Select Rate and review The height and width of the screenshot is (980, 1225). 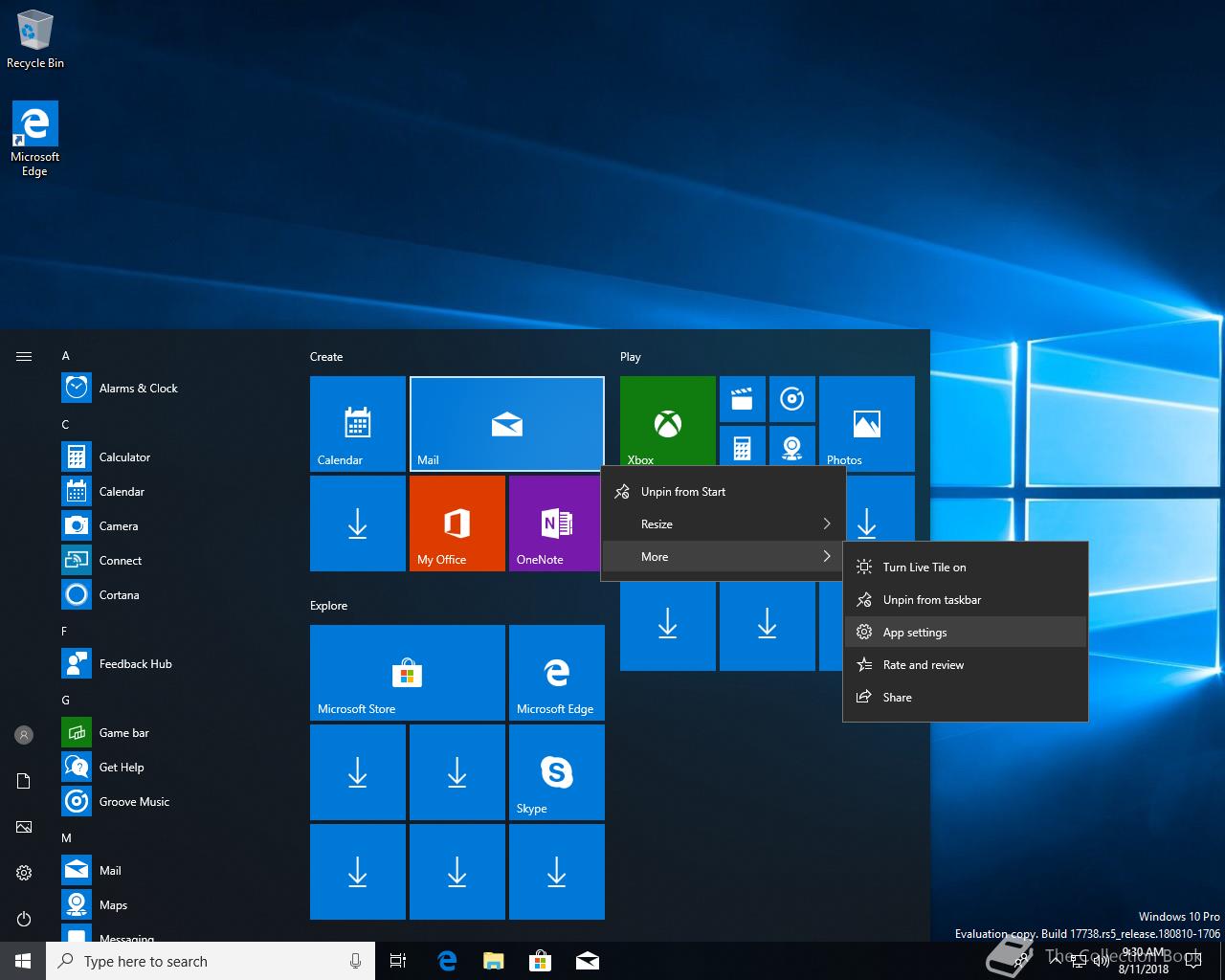966,664
